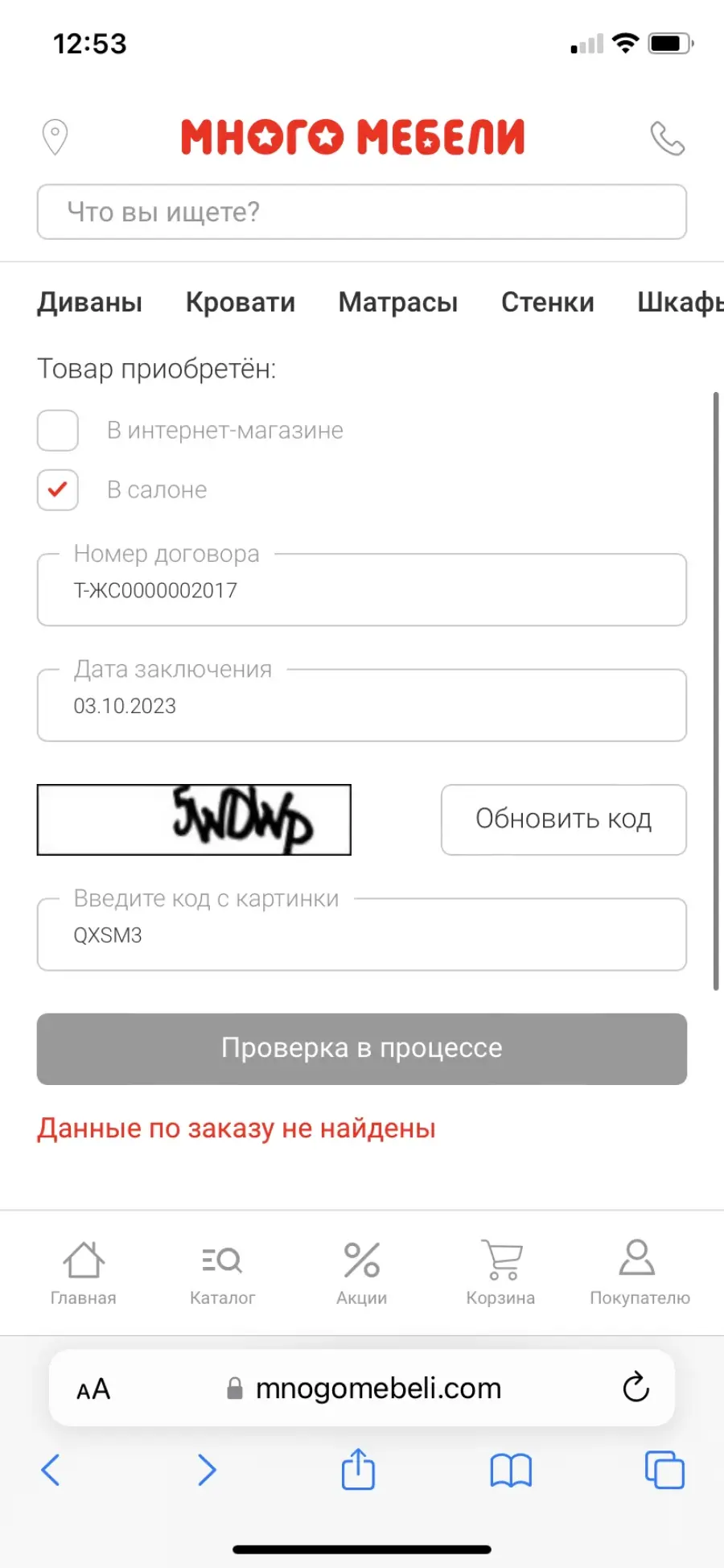The width and height of the screenshot is (724, 1568).
Task: Reload the page in Safari
Action: [x=636, y=1388]
